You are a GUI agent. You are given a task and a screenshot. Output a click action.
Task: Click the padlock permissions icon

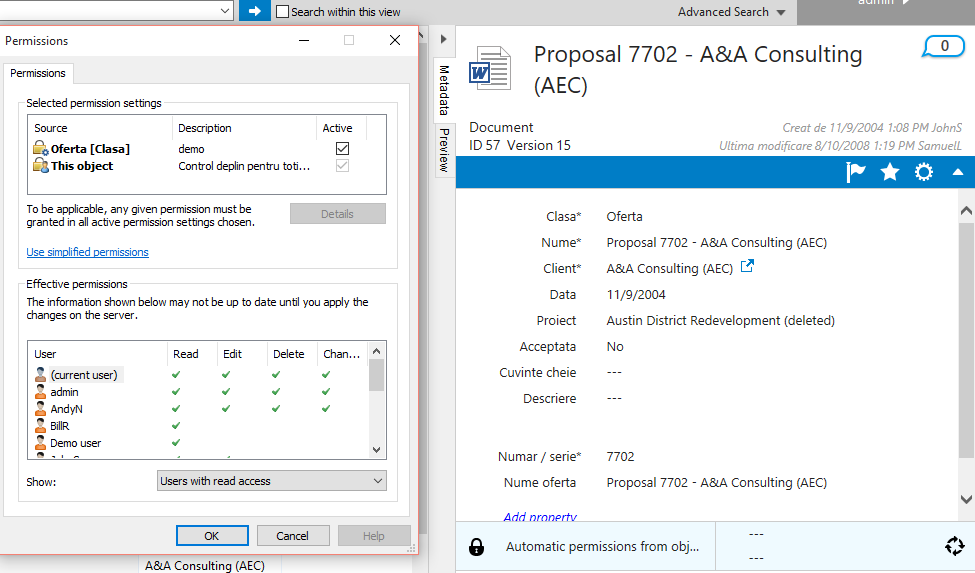[477, 547]
